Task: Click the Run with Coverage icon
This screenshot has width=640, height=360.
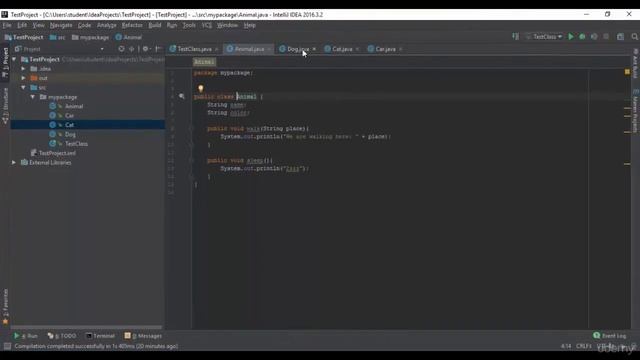Action: point(594,37)
